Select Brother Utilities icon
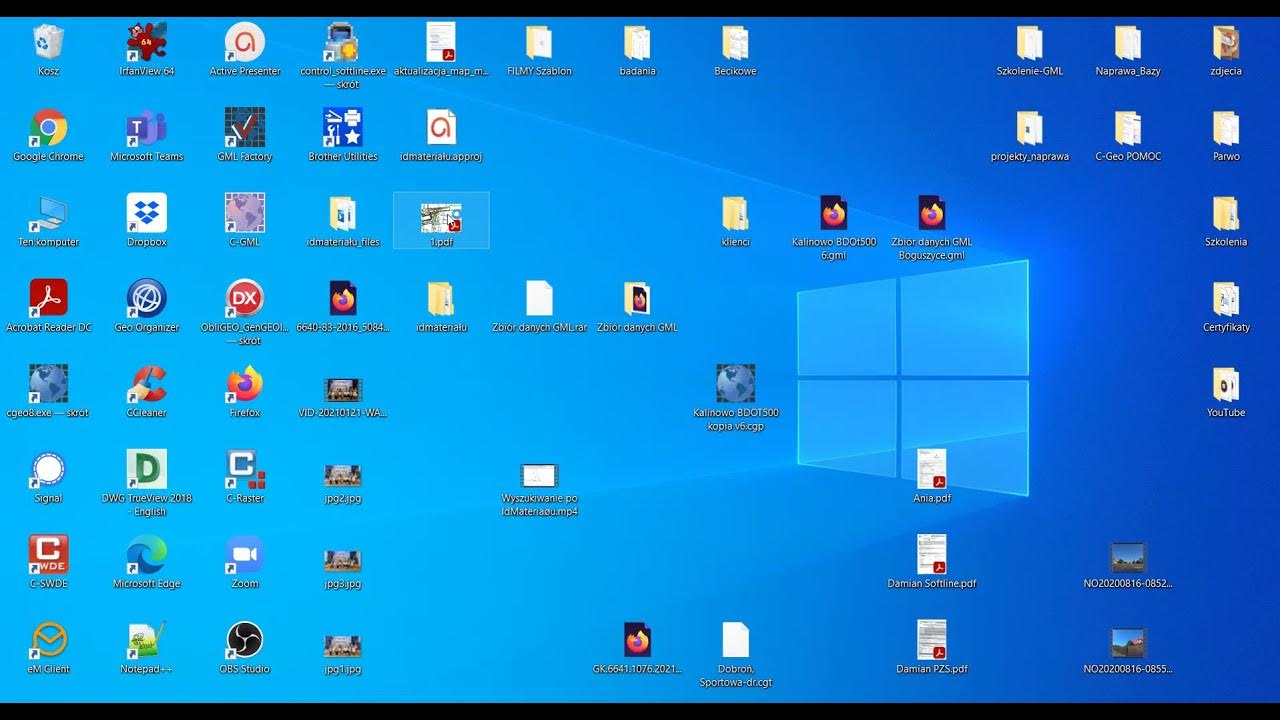The image size is (1280, 720). tap(343, 128)
